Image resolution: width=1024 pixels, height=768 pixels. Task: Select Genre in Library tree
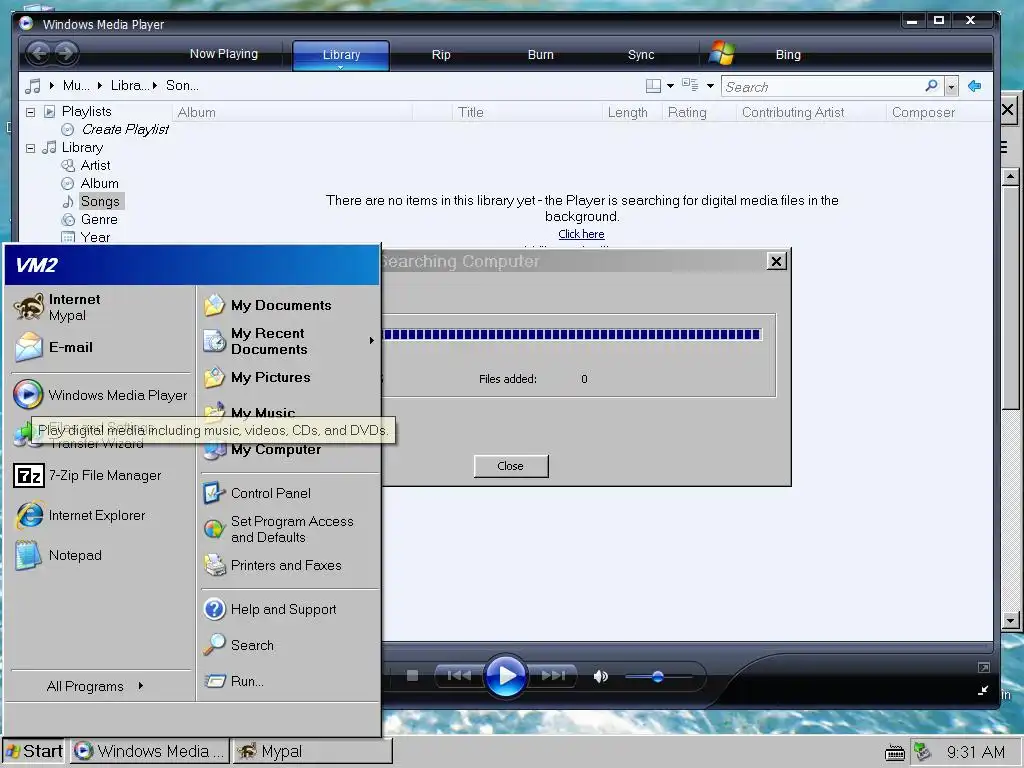click(99, 219)
